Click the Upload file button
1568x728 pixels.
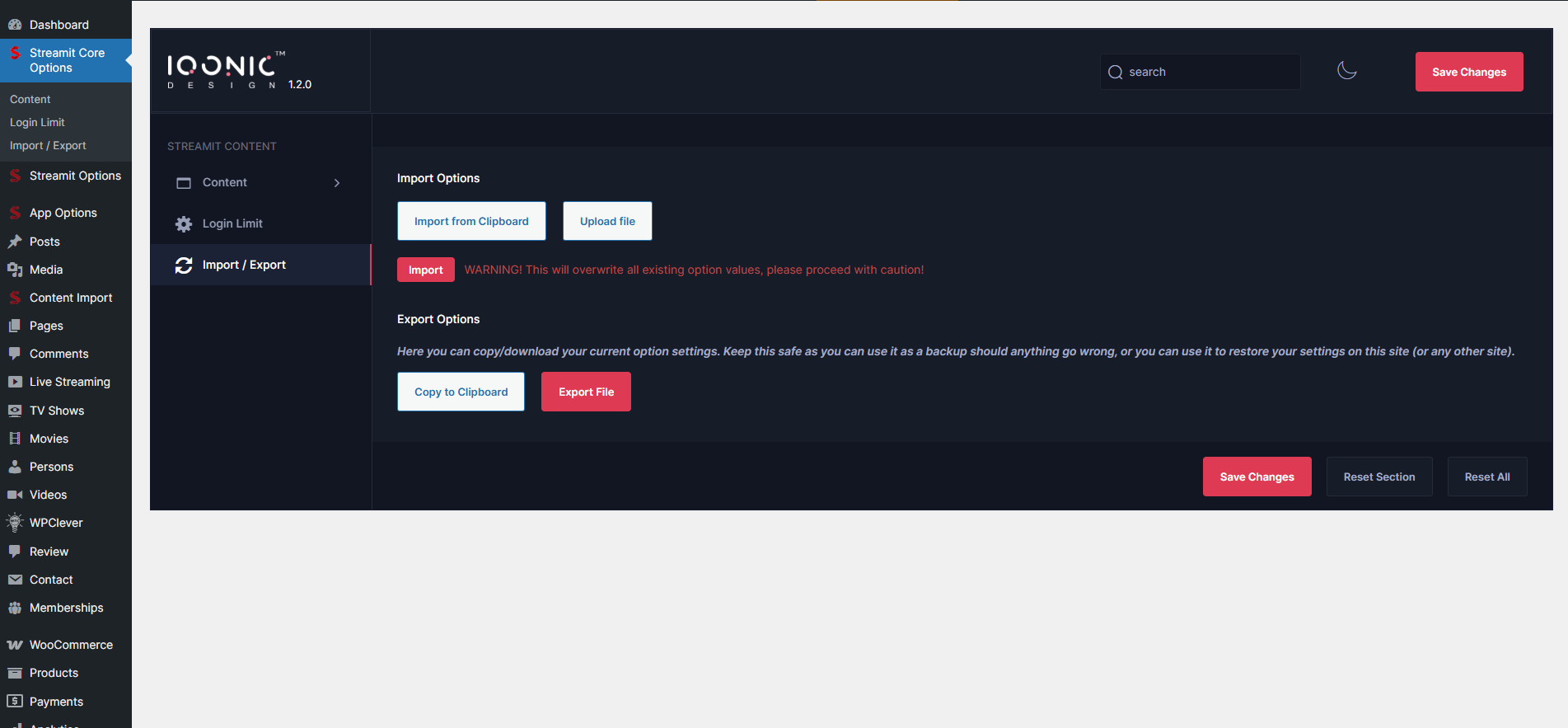coord(607,221)
